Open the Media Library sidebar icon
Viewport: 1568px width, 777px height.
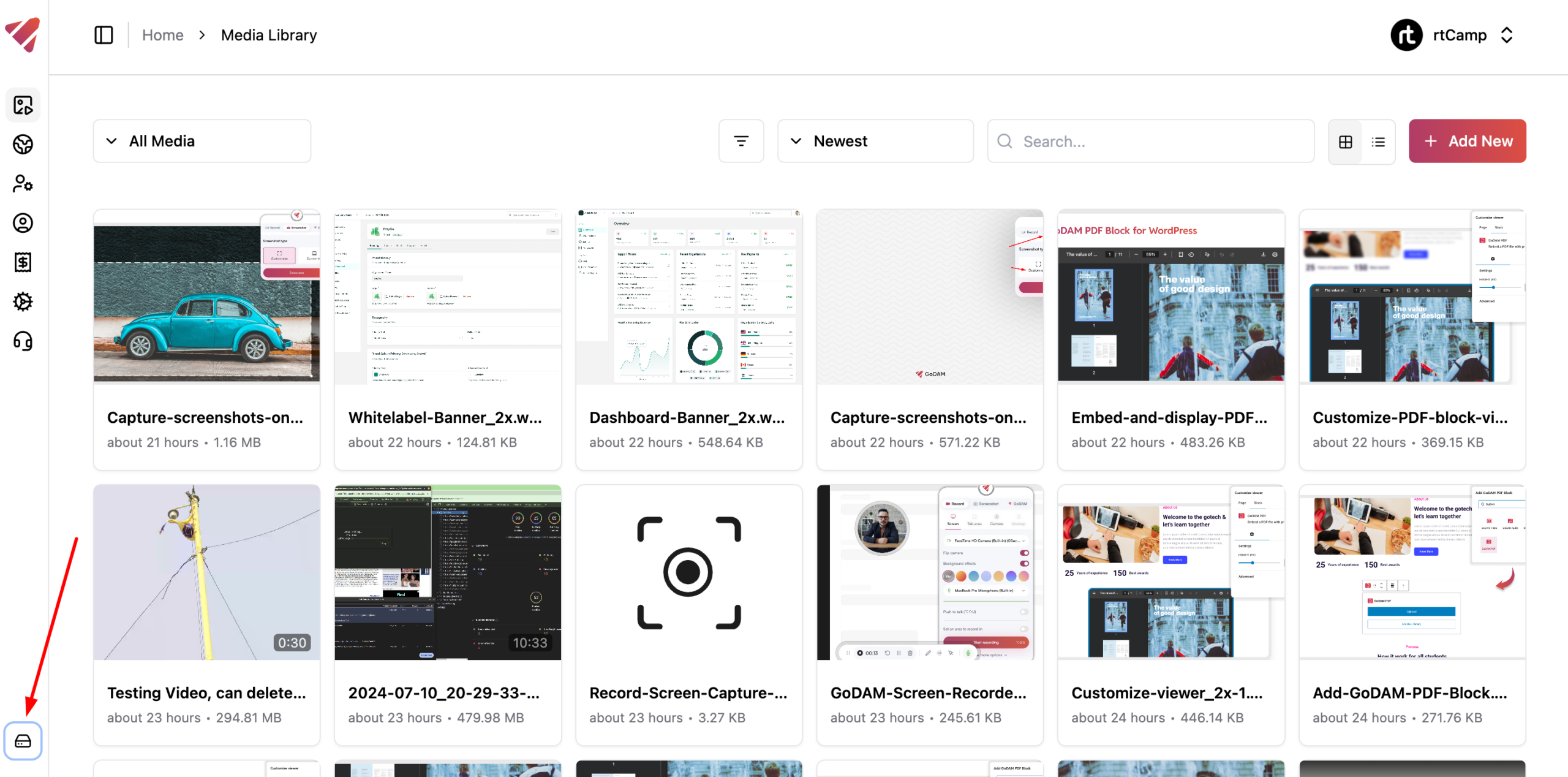(x=23, y=105)
